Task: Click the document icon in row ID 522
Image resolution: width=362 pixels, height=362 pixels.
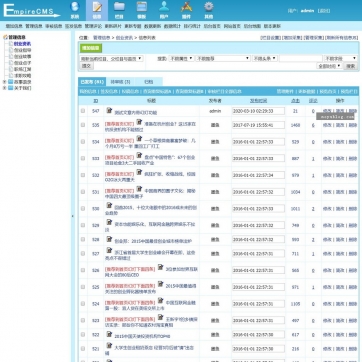Action: pos(109,334)
